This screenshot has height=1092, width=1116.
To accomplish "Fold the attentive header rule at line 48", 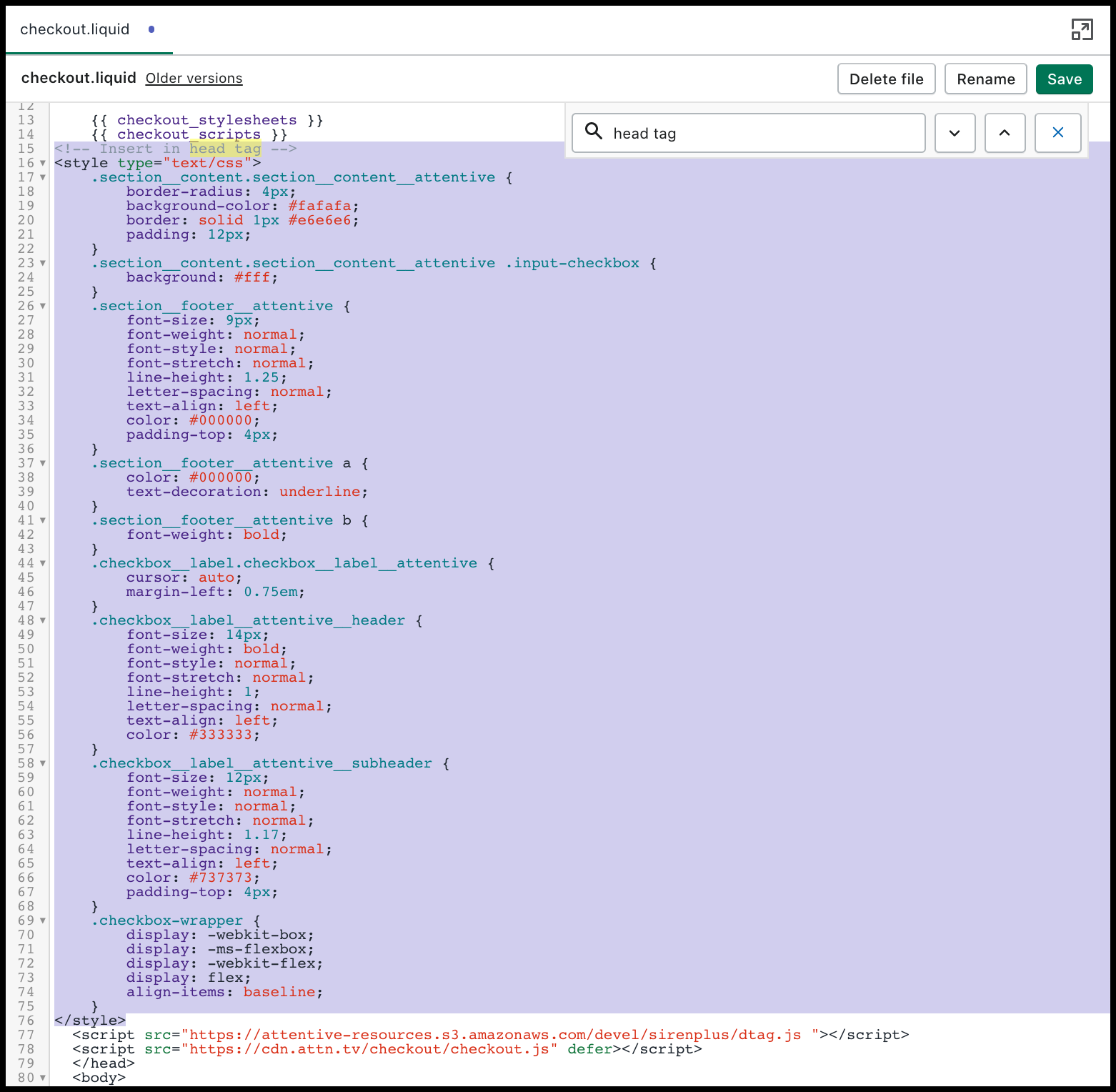I will 43,621.
